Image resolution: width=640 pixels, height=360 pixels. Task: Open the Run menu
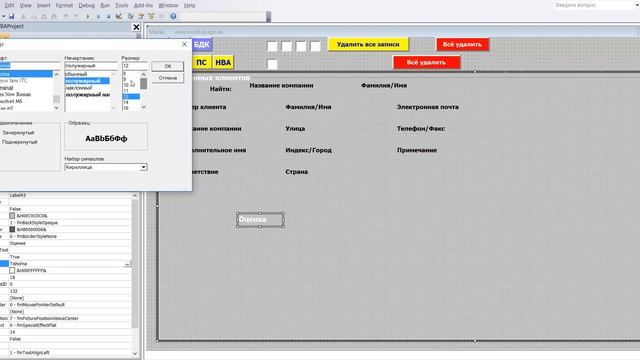pyautogui.click(x=105, y=5)
